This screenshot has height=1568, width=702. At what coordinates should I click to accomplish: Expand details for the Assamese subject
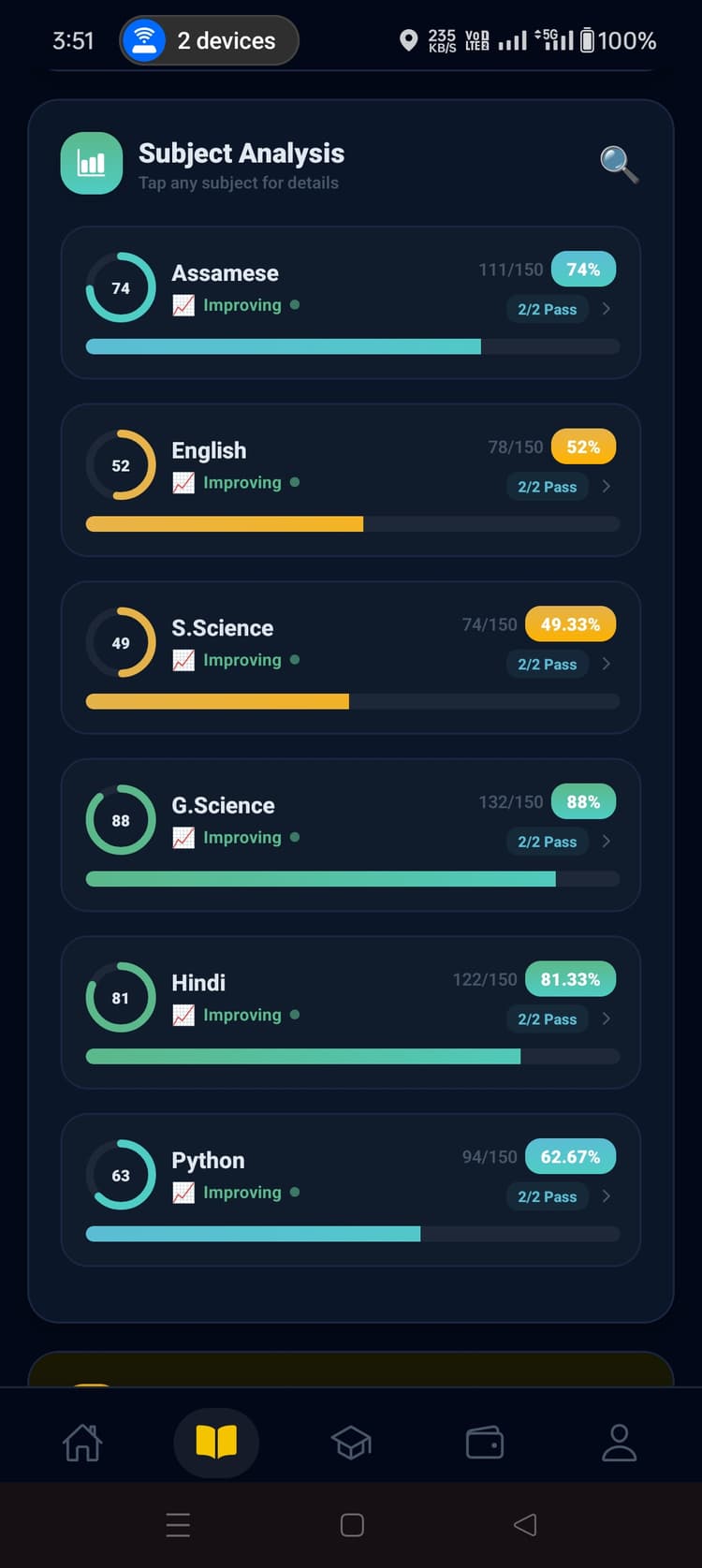pos(607,309)
